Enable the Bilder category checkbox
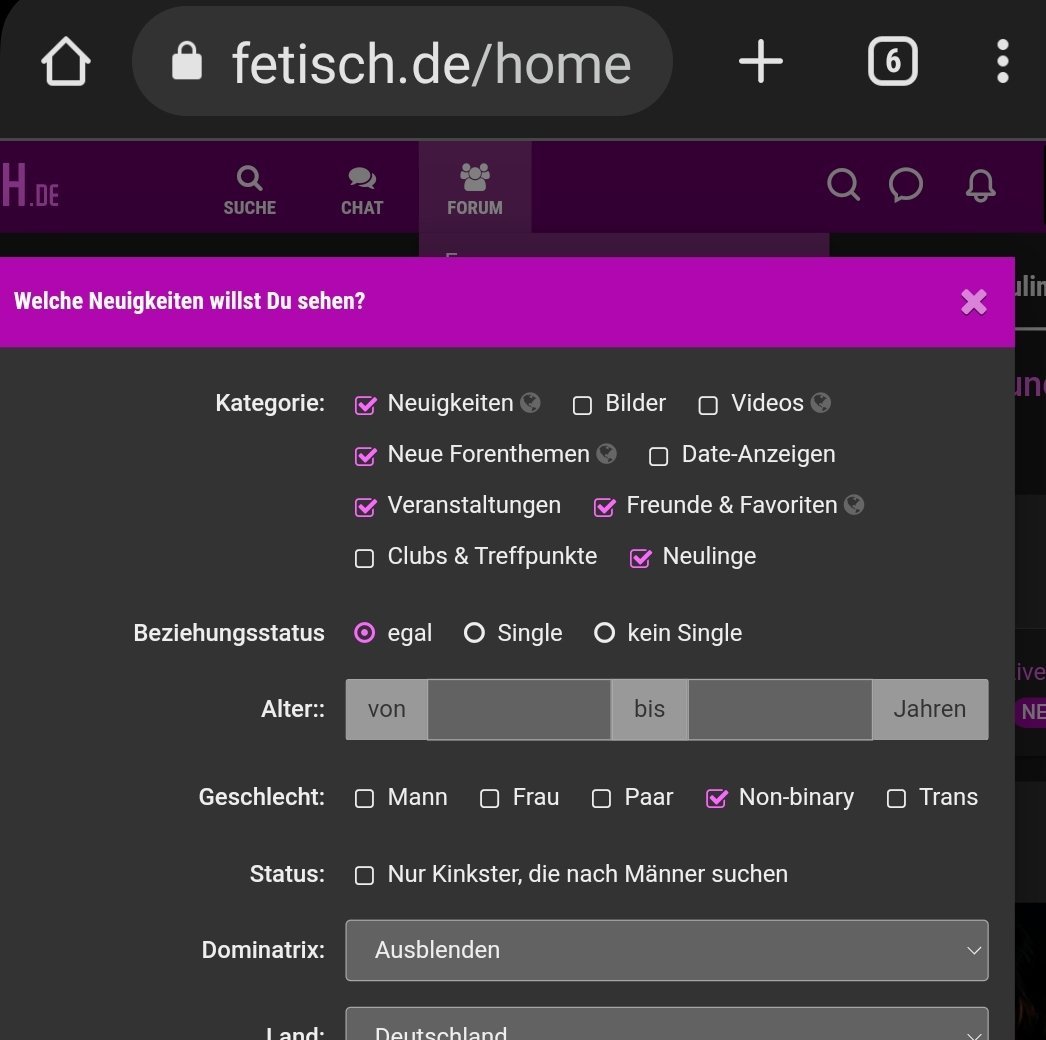Screen dimensions: 1046x1040 pos(582,405)
